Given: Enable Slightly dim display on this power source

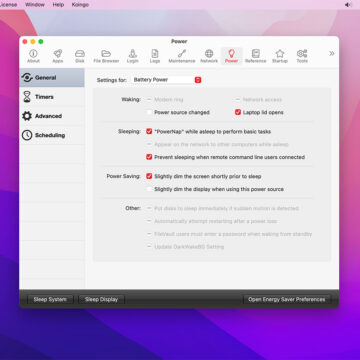Looking at the screenshot, I should 149,189.
